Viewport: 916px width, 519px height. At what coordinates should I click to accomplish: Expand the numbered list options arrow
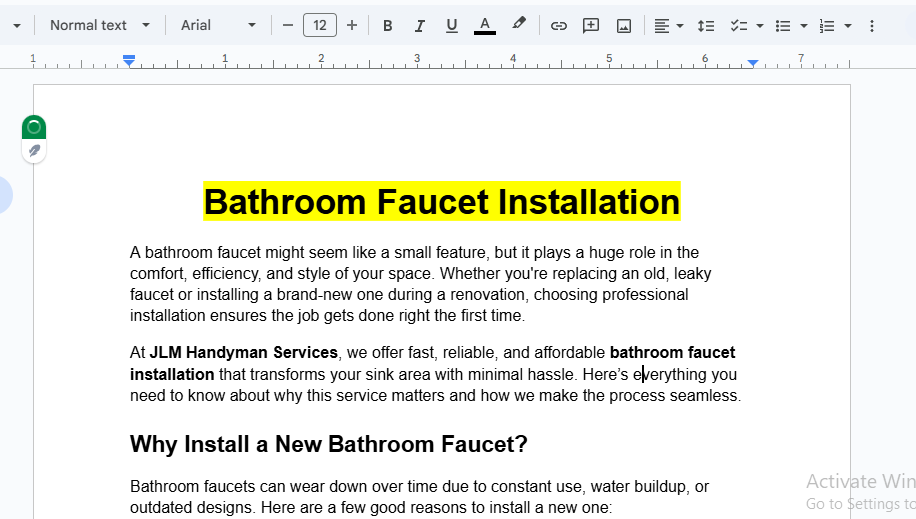pos(848,26)
